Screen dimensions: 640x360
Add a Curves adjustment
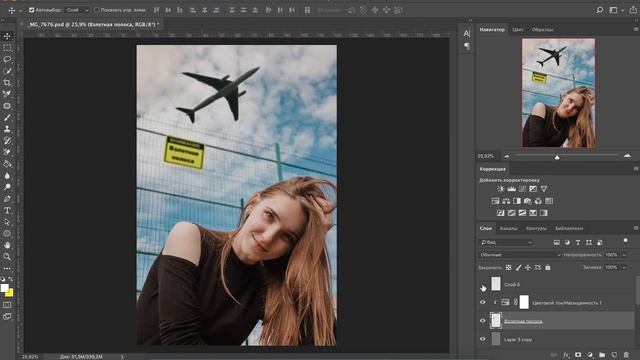[x=522, y=189]
